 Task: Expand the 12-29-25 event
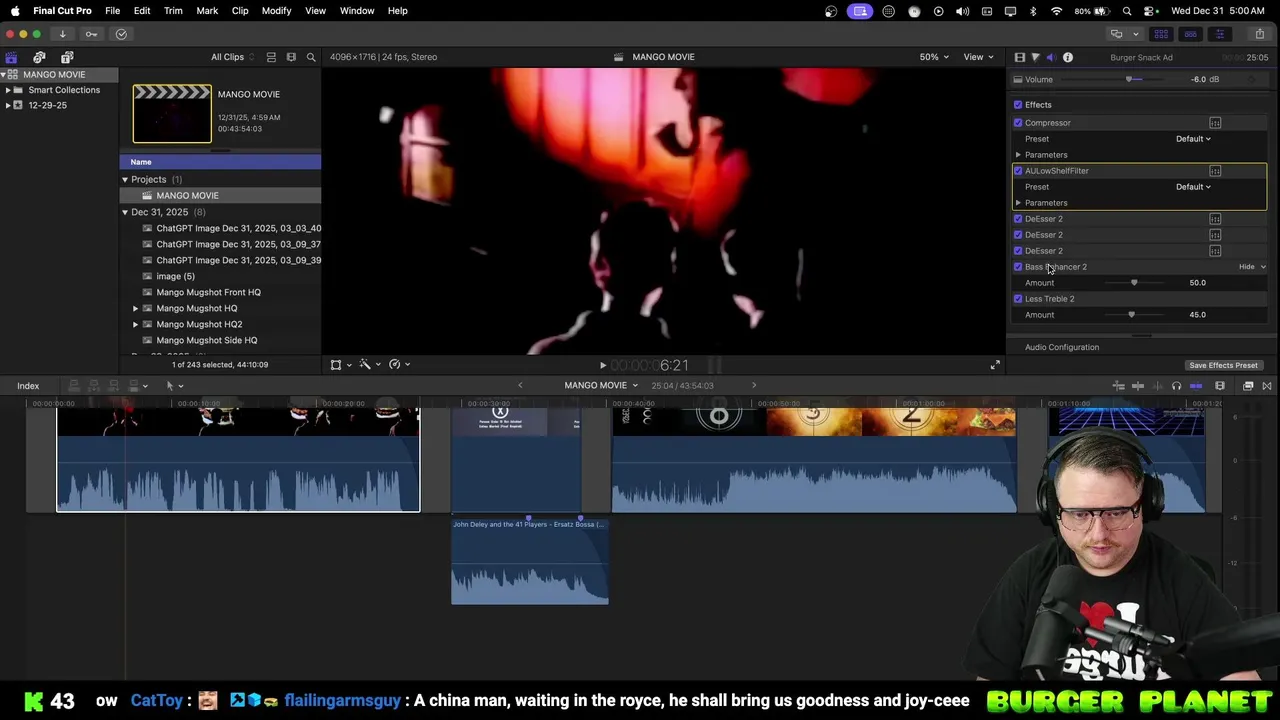click(x=8, y=106)
